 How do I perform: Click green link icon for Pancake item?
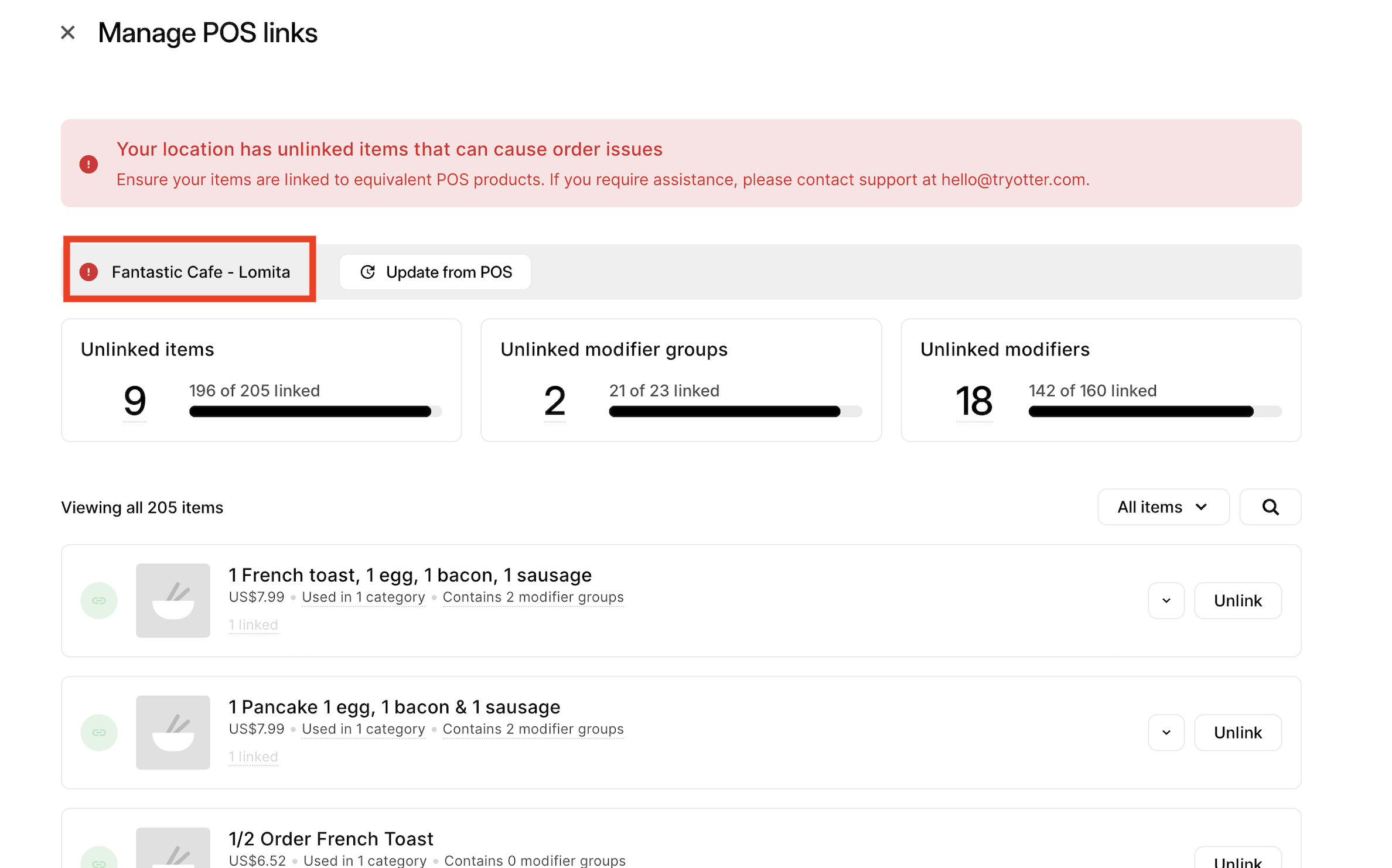click(x=99, y=732)
